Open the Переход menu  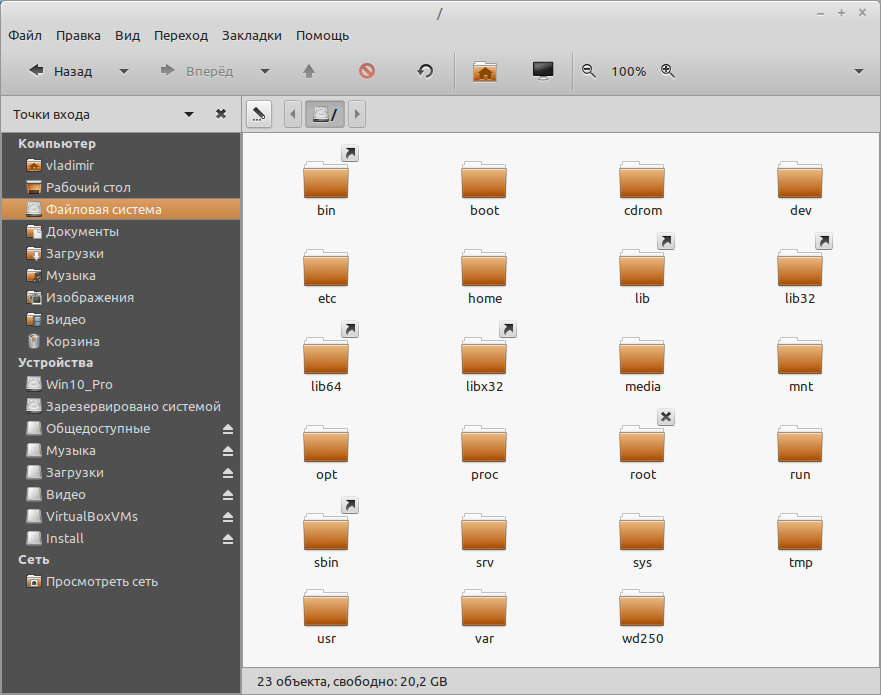coord(181,35)
